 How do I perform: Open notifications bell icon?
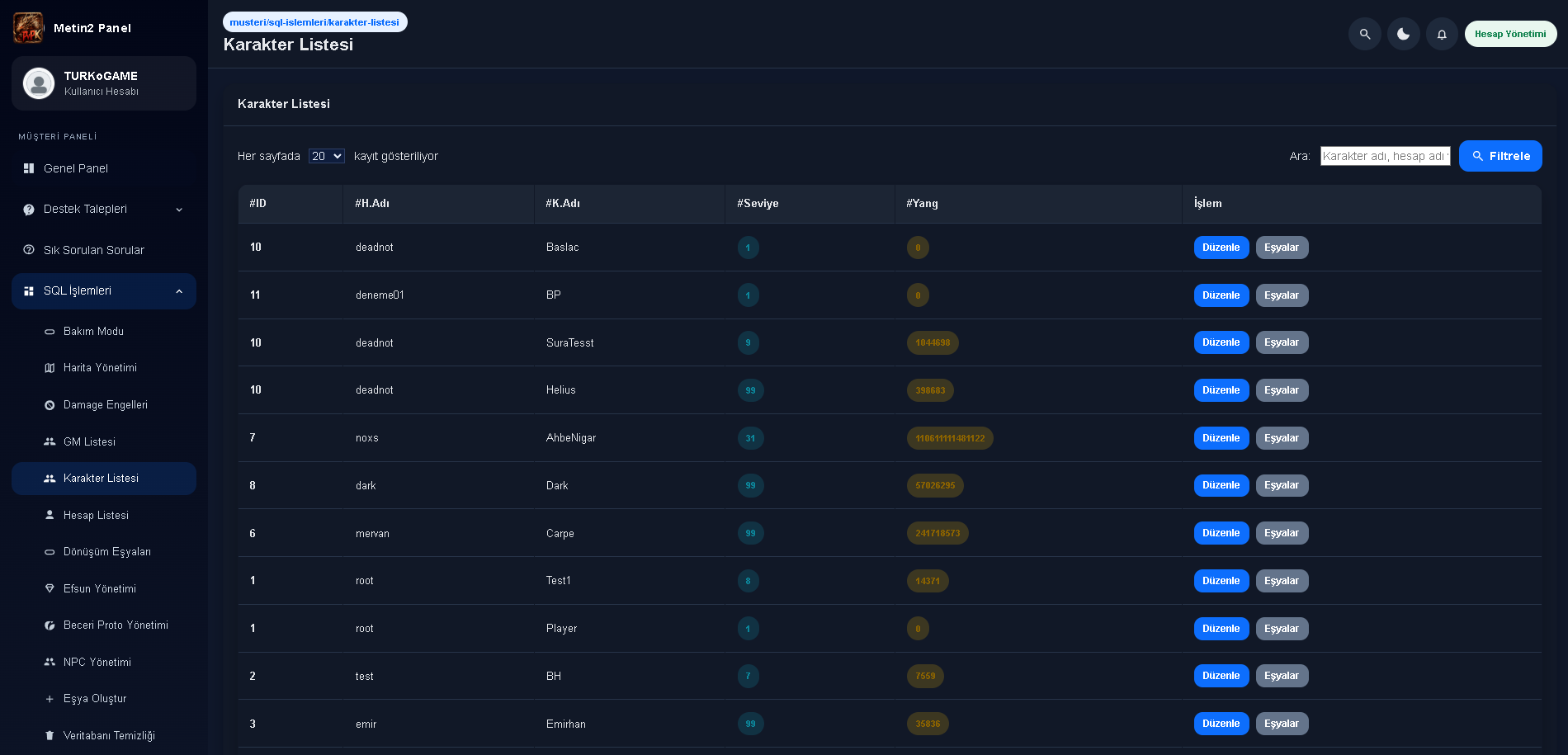point(1442,34)
